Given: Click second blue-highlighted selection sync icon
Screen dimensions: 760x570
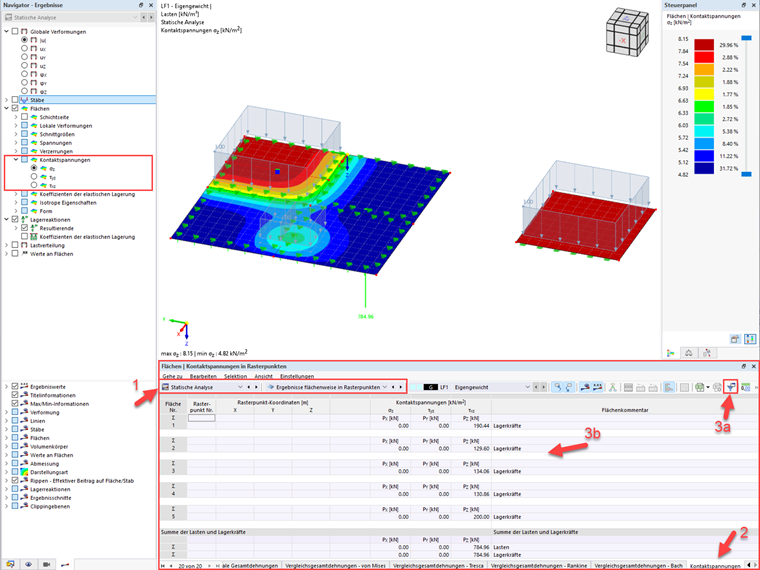Looking at the screenshot, I should (570, 387).
